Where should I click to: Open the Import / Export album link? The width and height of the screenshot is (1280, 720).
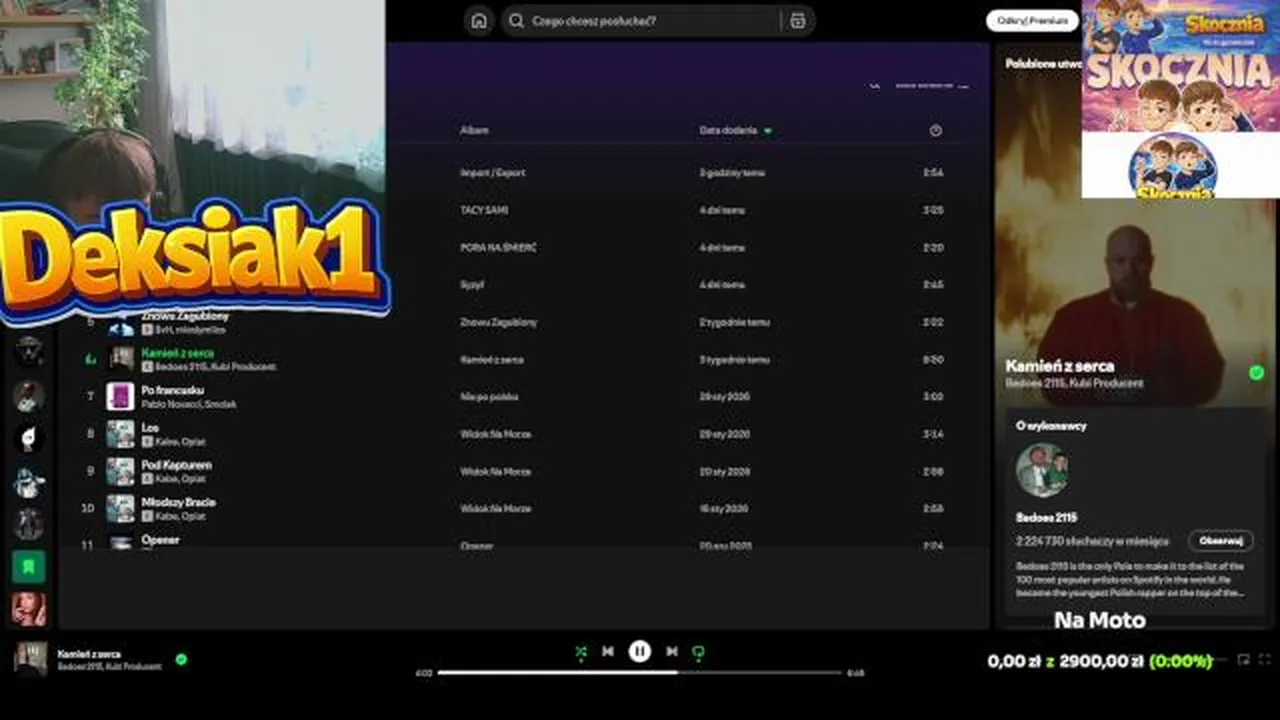493,173
